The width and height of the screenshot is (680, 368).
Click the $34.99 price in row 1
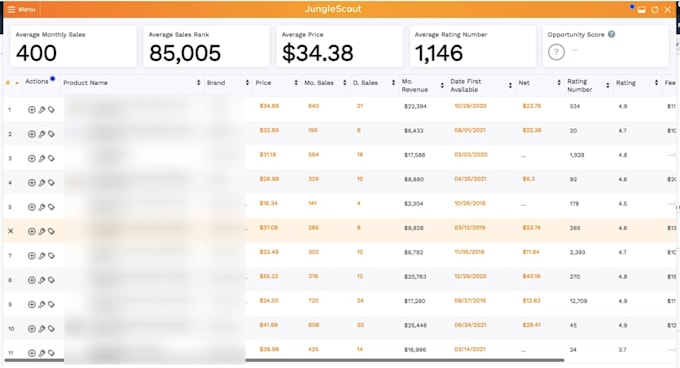tap(269, 106)
